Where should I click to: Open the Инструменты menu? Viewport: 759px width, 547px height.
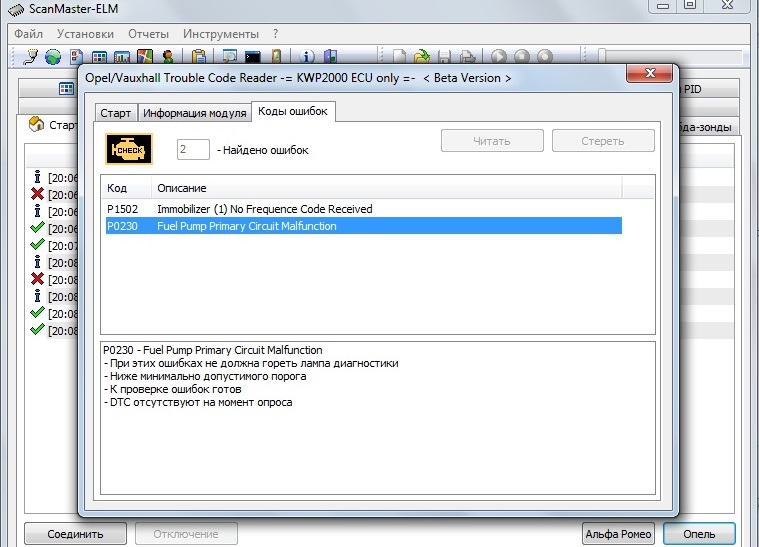tap(221, 34)
